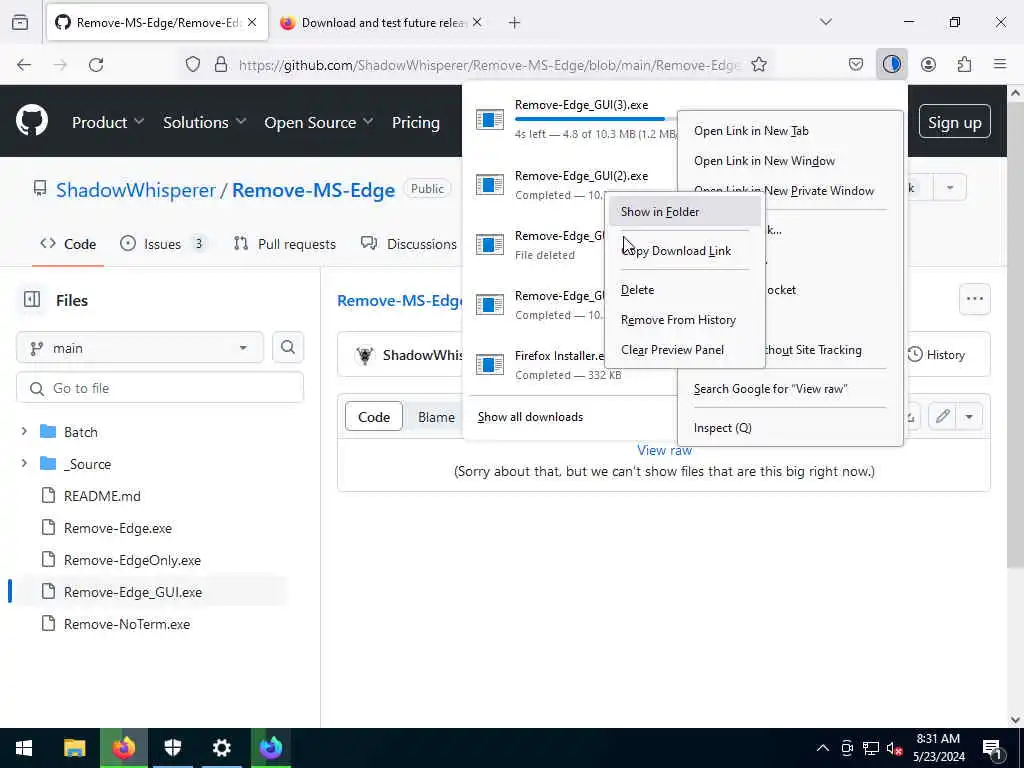Viewport: 1024px width, 768px height.
Task: Open the dropdown arrow beside the pencil
Action: (969, 417)
